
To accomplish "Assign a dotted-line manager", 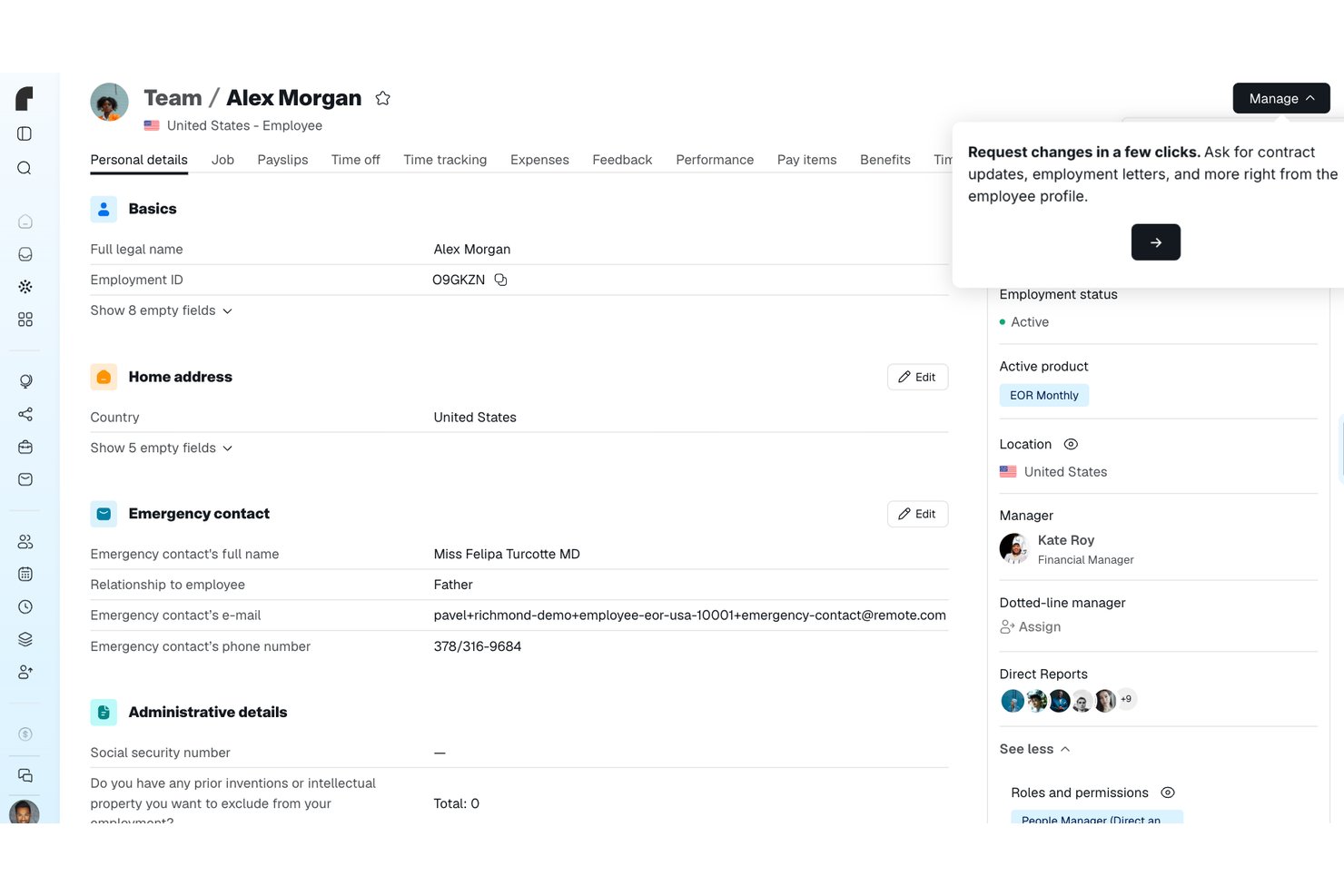I will 1030,627.
